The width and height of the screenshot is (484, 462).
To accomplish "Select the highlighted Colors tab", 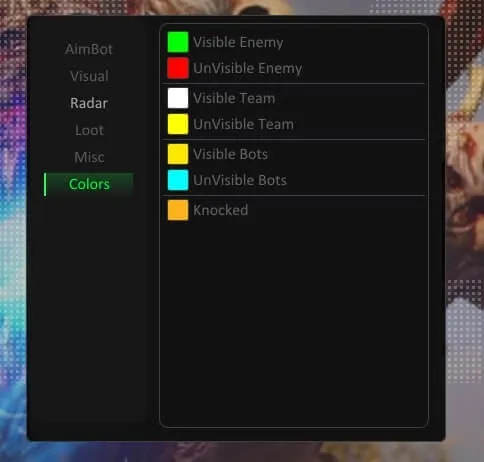I will 89,184.
